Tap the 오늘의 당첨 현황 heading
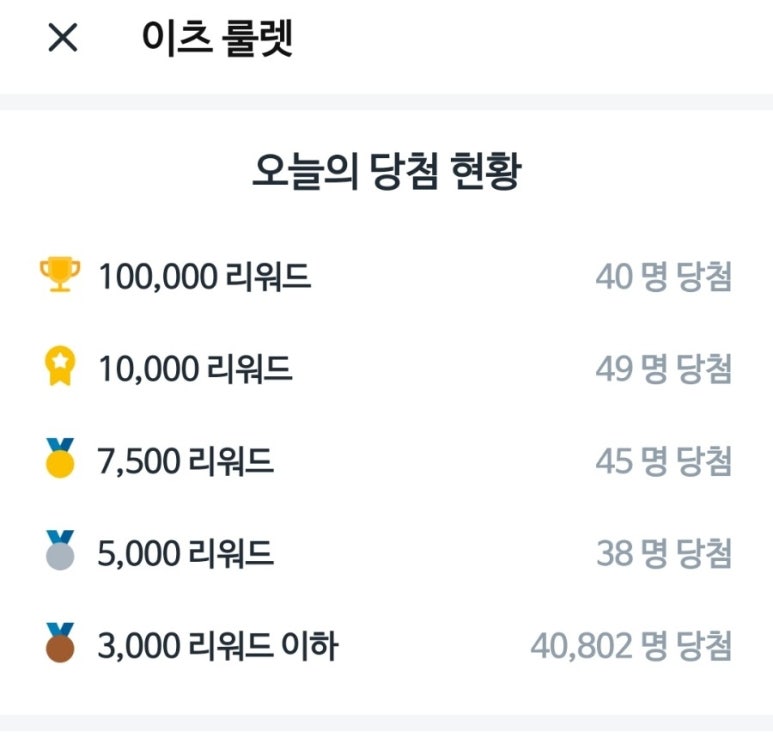The width and height of the screenshot is (773, 750). point(386,172)
